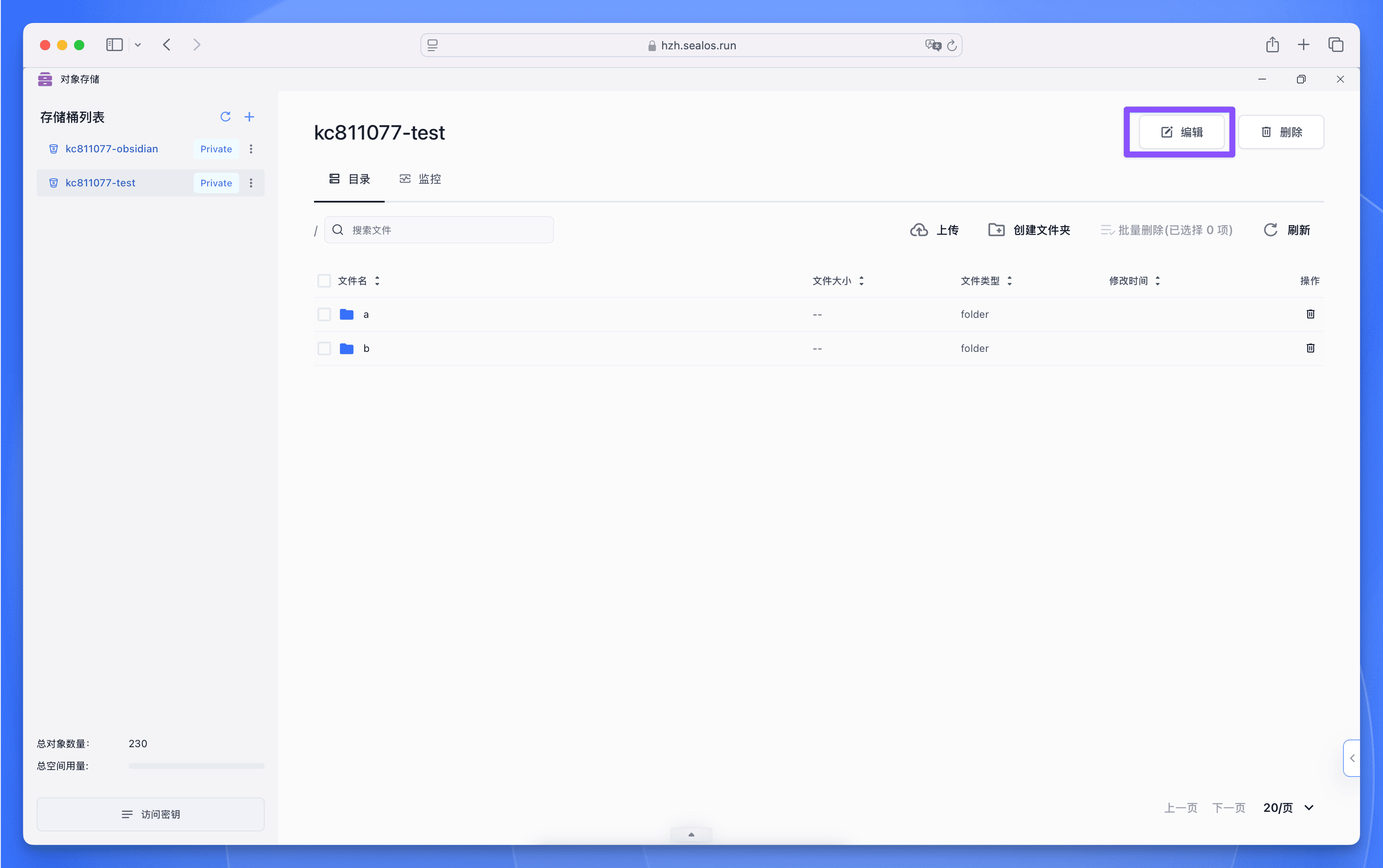Refresh the bucket list icon
1383x868 pixels.
226,117
